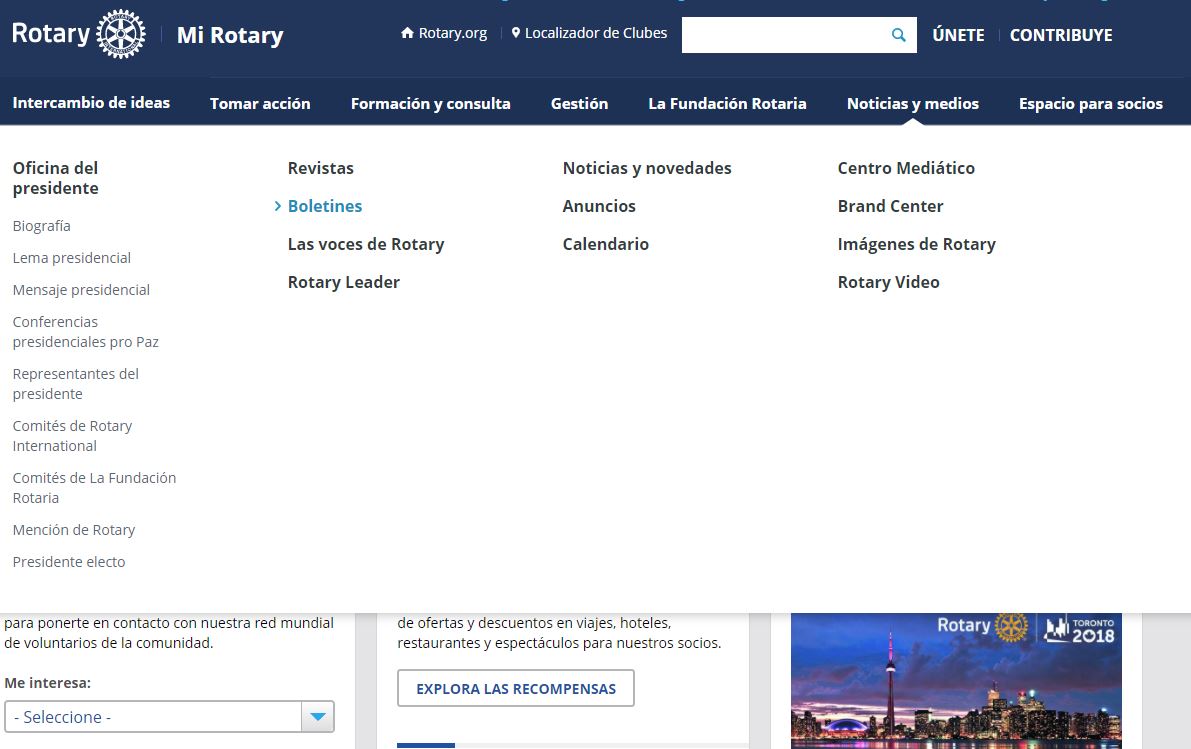Open Comités de Rotary International
The image size is (1191, 749).
point(72,435)
